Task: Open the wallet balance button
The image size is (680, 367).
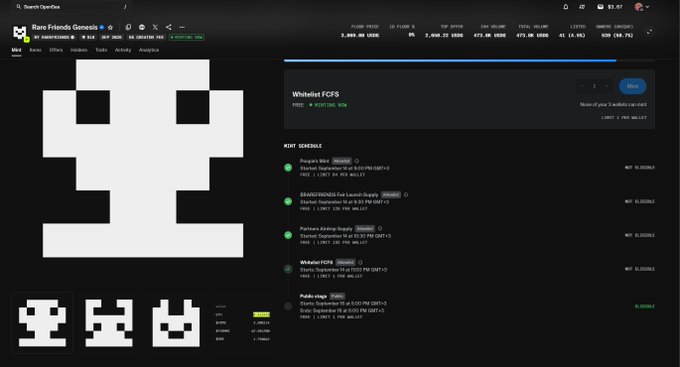Action: (609, 7)
